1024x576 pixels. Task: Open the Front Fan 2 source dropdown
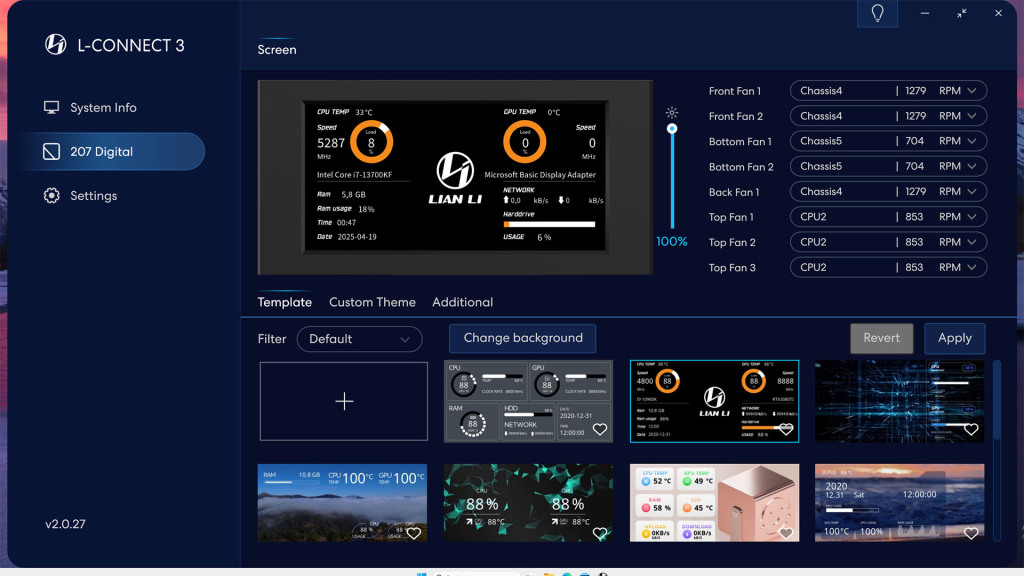pos(888,116)
